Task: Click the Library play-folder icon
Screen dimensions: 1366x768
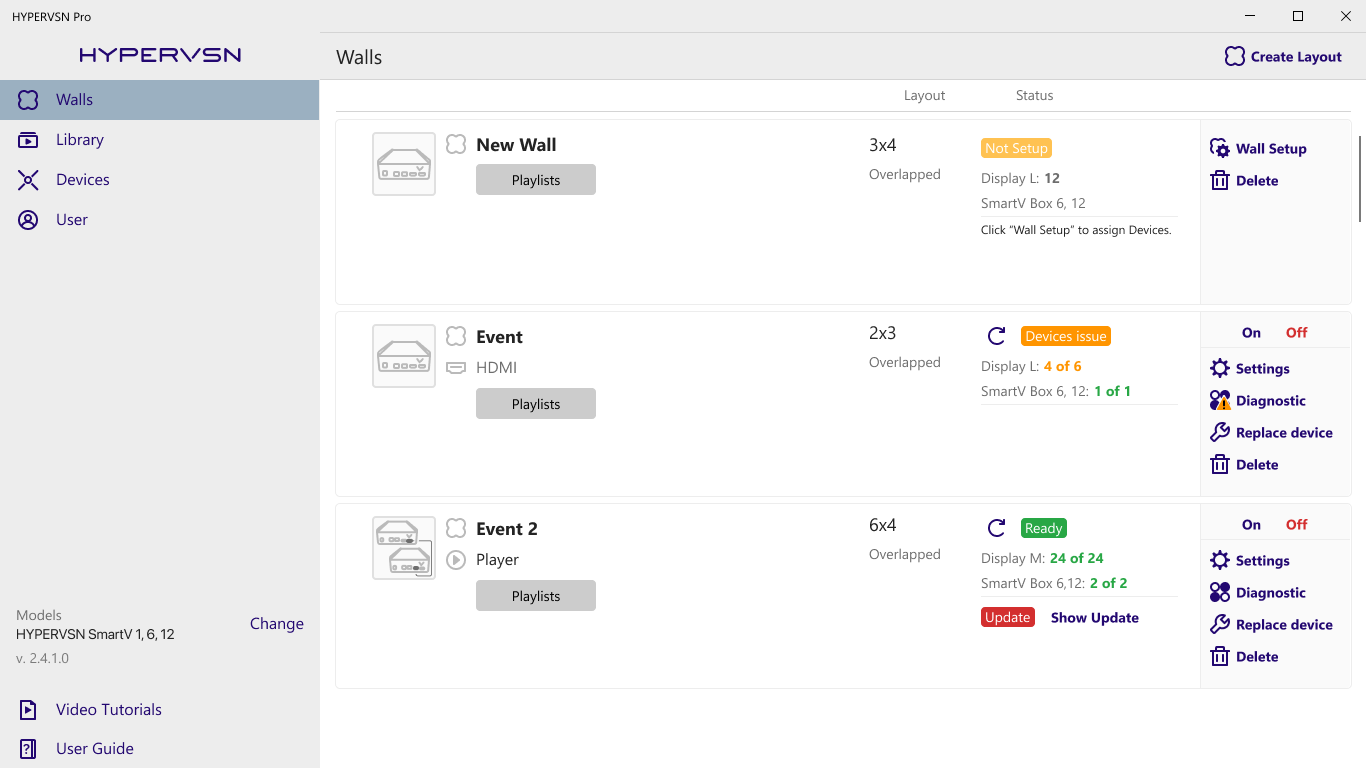Action: coord(28,140)
